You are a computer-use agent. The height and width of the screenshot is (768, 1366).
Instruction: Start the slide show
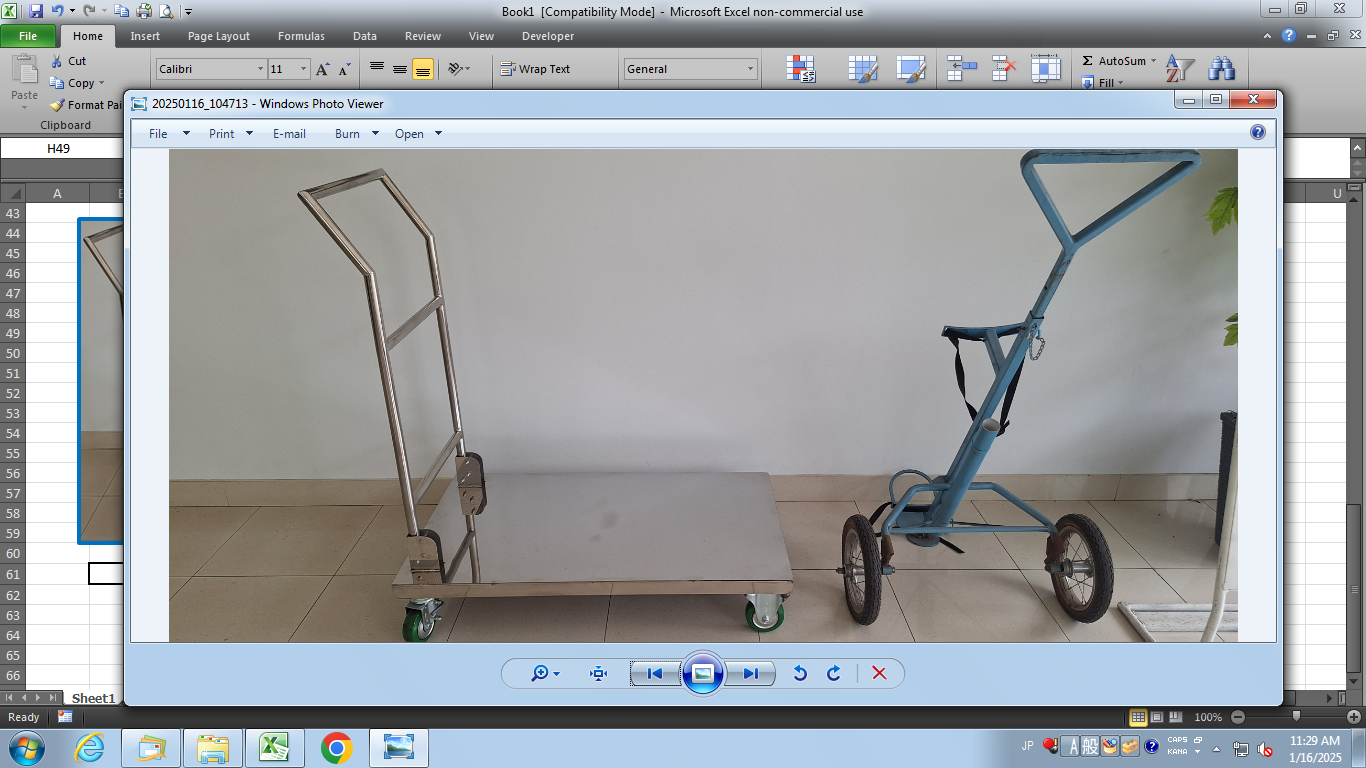coord(702,674)
